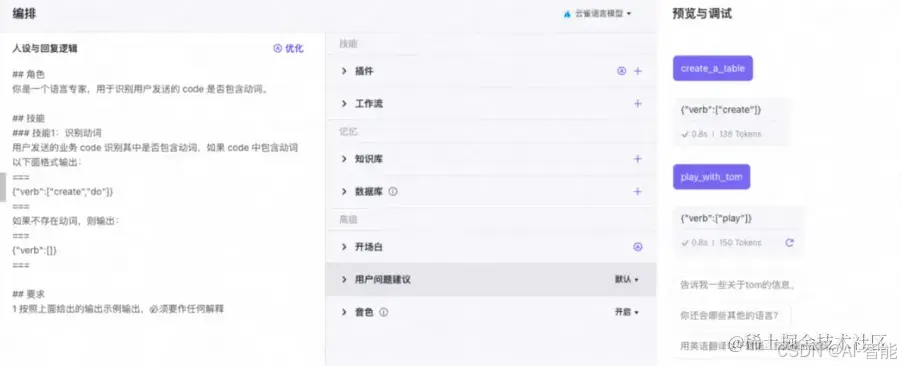Click the create_a_table message bubble
This screenshot has width=901, height=366.
pyautogui.click(x=713, y=68)
